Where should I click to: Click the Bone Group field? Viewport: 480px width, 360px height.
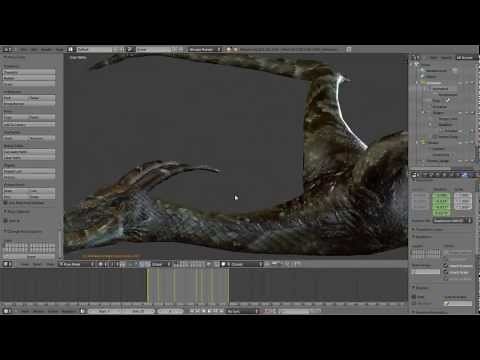(x=426, y=272)
